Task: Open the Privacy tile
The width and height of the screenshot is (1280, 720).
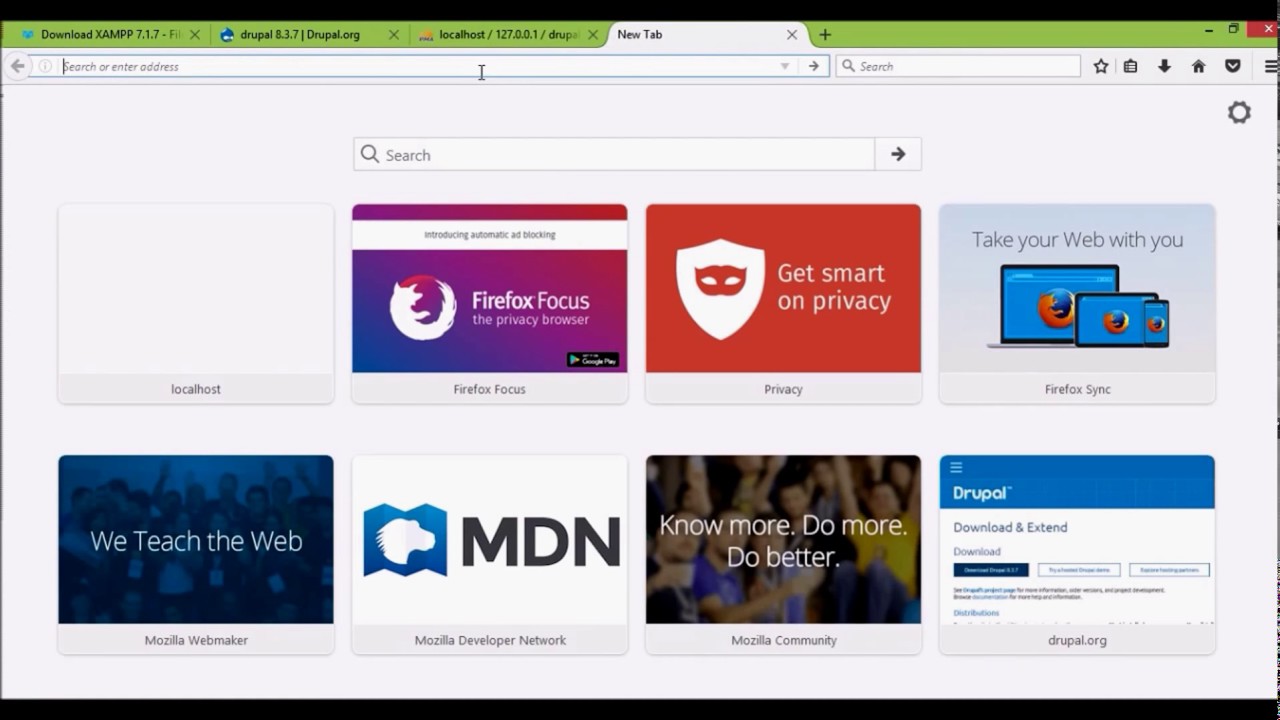Action: pos(783,304)
